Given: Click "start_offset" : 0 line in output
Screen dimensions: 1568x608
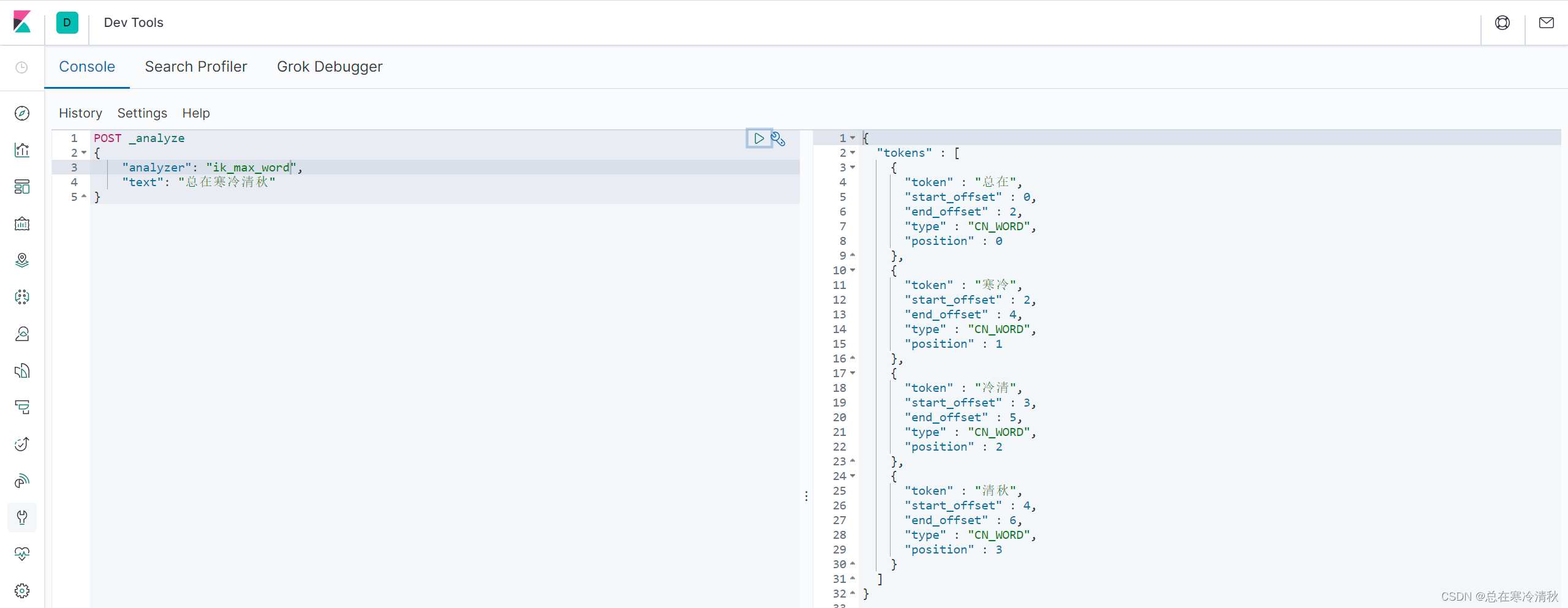Looking at the screenshot, I should (971, 197).
